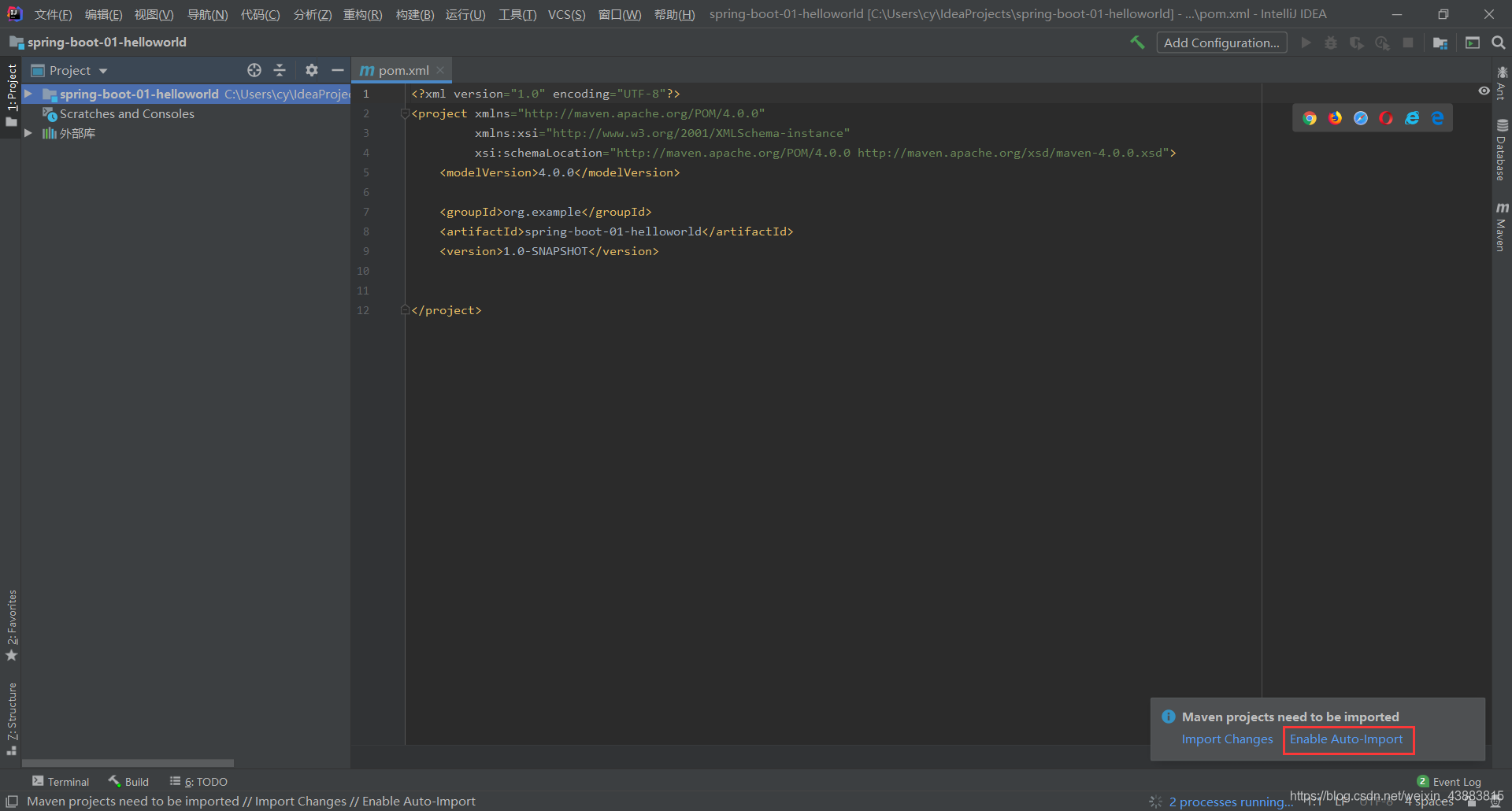Open the 6: TODO tool window button
1512x811 pixels.
click(198, 782)
